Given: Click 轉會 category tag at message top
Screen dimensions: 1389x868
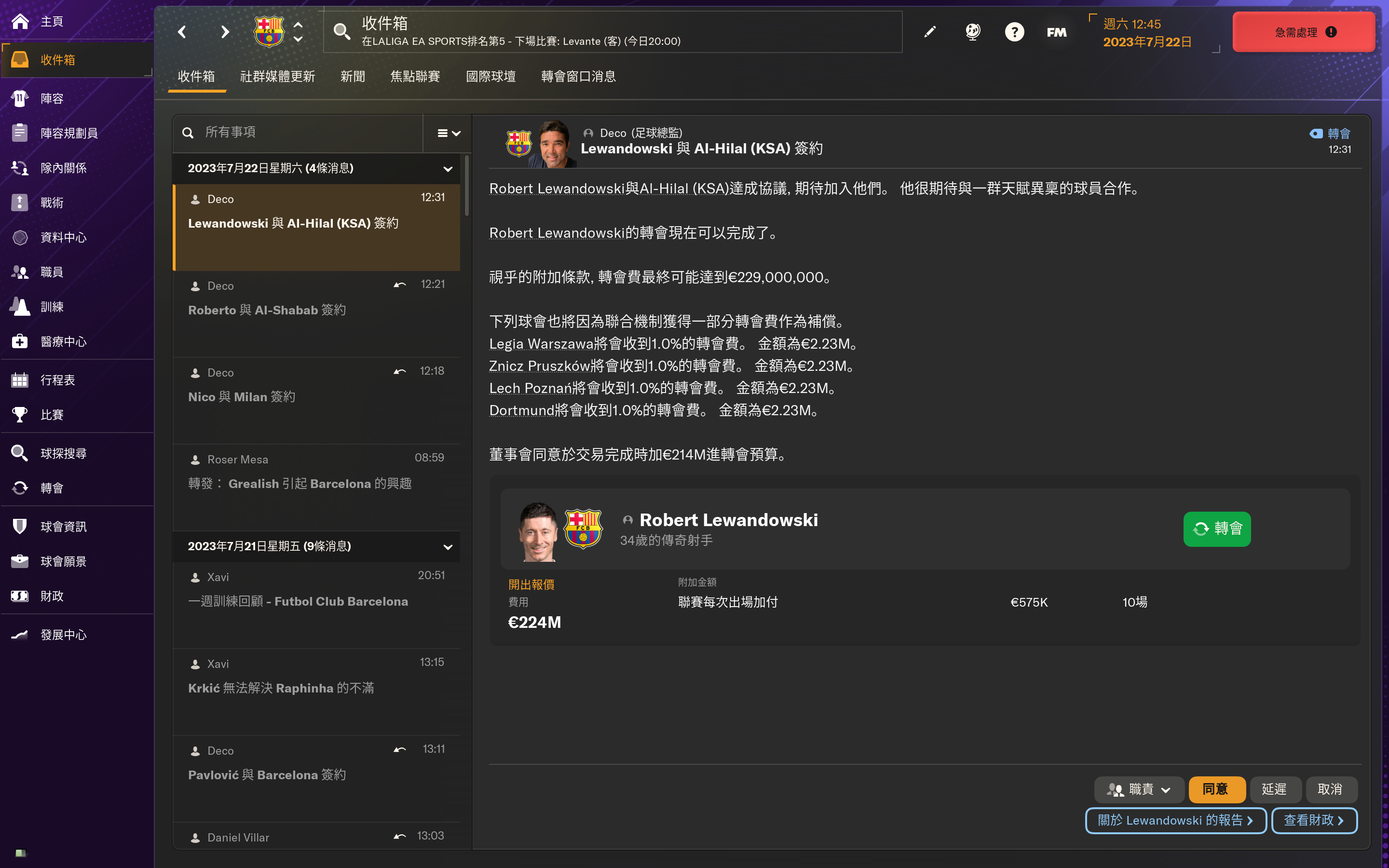Looking at the screenshot, I should 1329,134.
